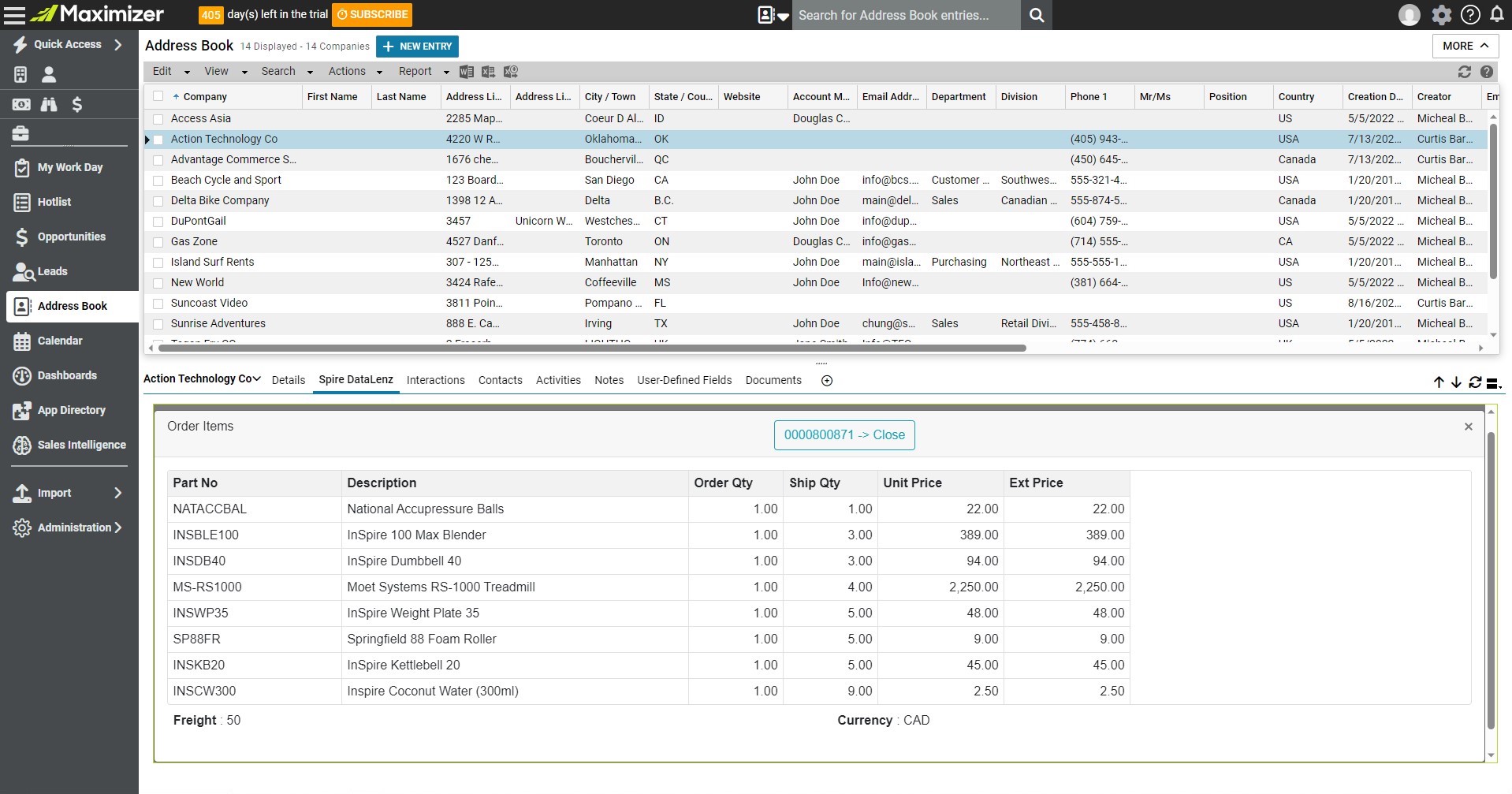This screenshot has height=794, width=1512.
Task: Check the Action Technology Co row checkbox
Action: tap(158, 140)
